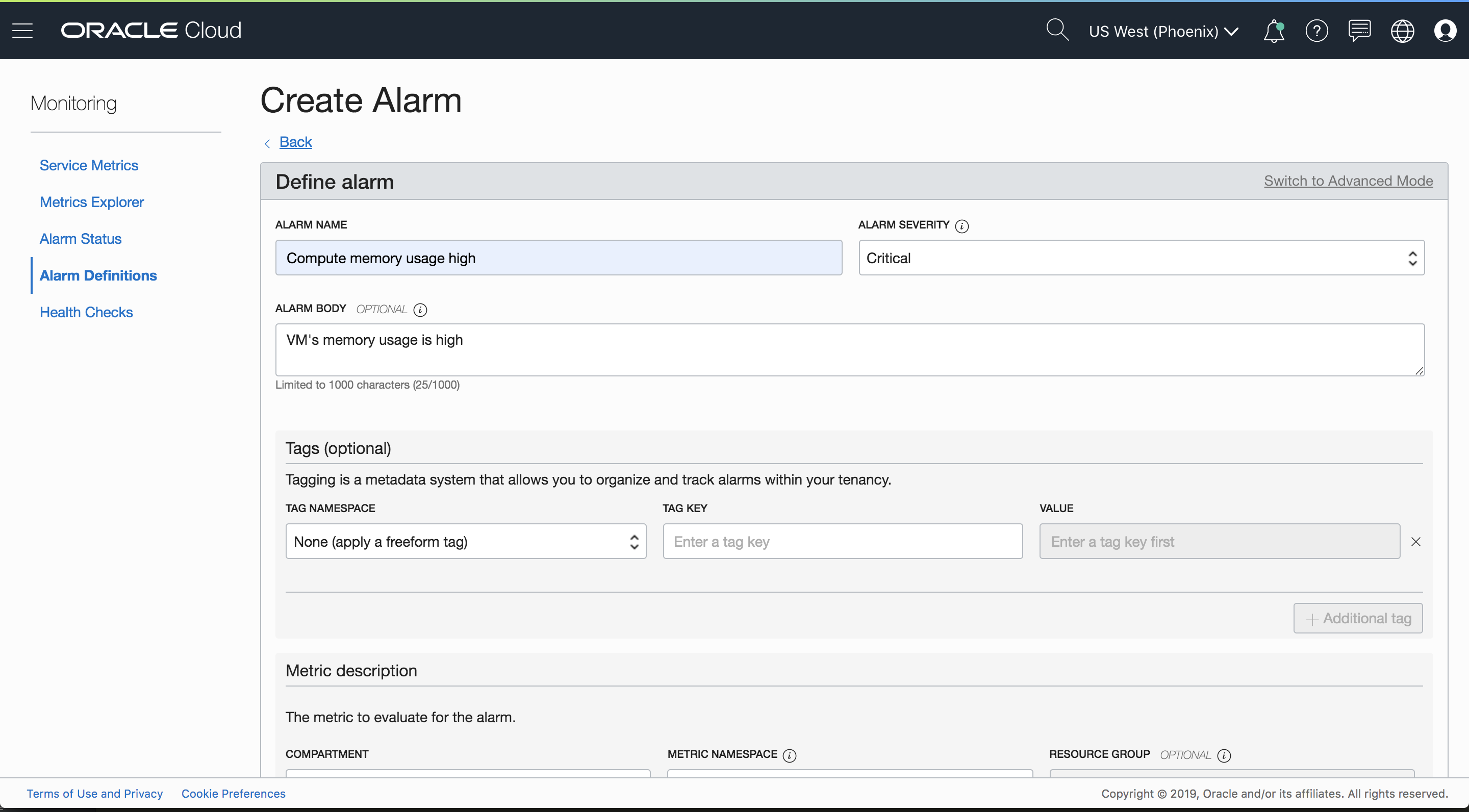The image size is (1469, 812).
Task: Expand the Tag Namespace dropdown
Action: click(465, 542)
